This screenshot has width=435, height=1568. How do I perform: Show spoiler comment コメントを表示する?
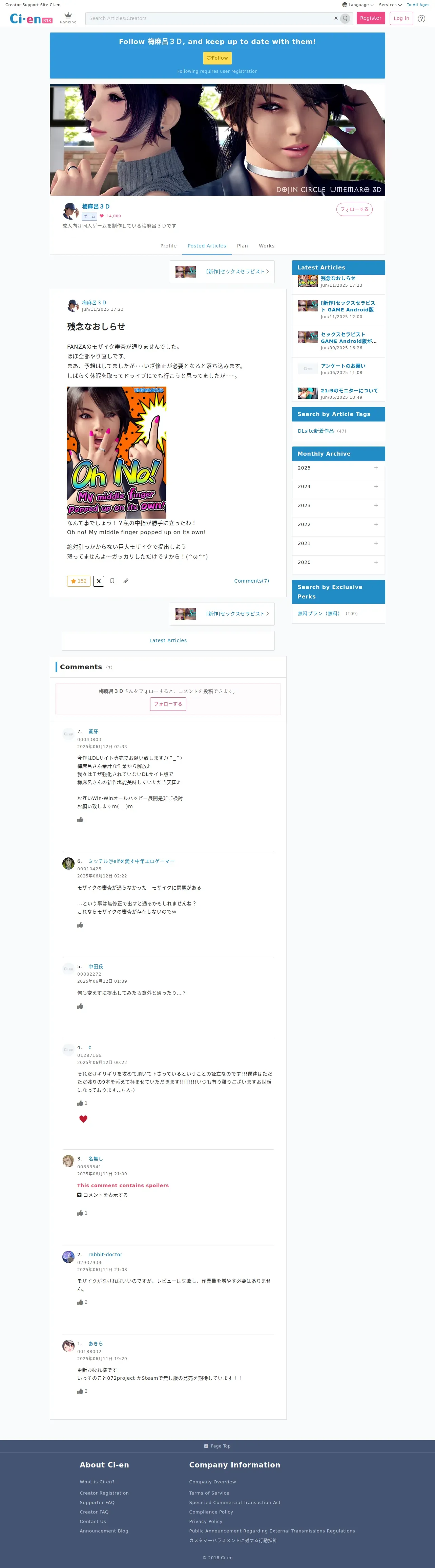point(102,1195)
